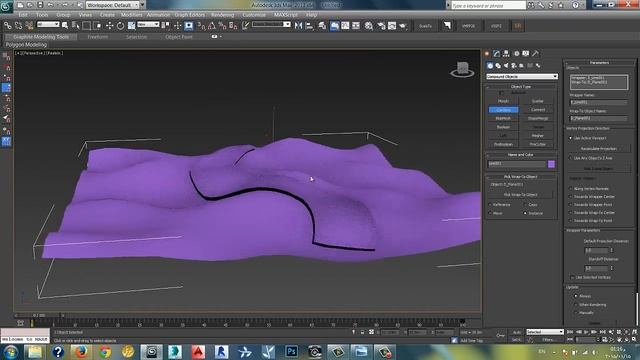Open the selection filter dropdown in toolbar
Screen dimensions: 640x360
click(x=48, y=25)
